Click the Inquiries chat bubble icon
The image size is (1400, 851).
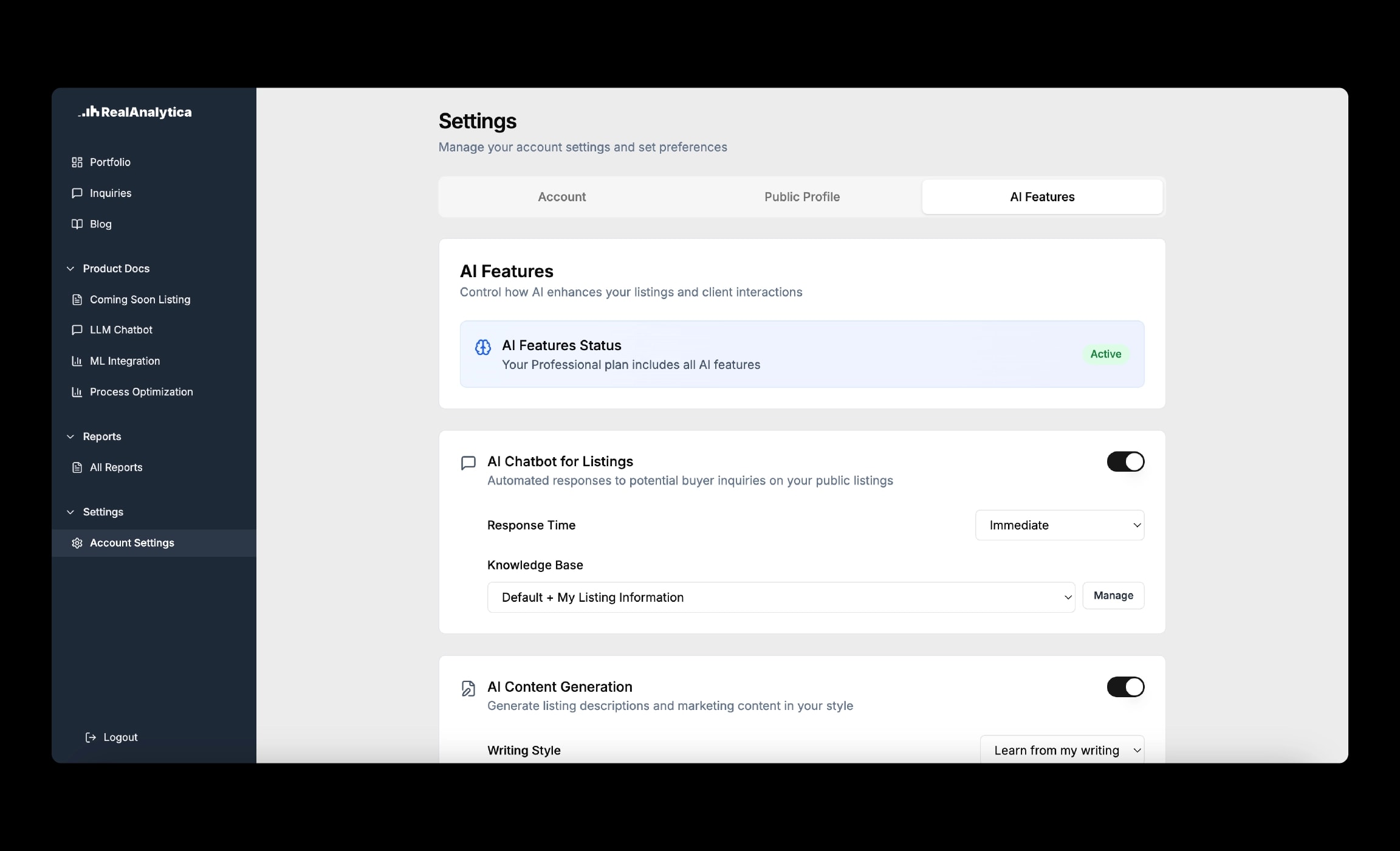point(77,193)
